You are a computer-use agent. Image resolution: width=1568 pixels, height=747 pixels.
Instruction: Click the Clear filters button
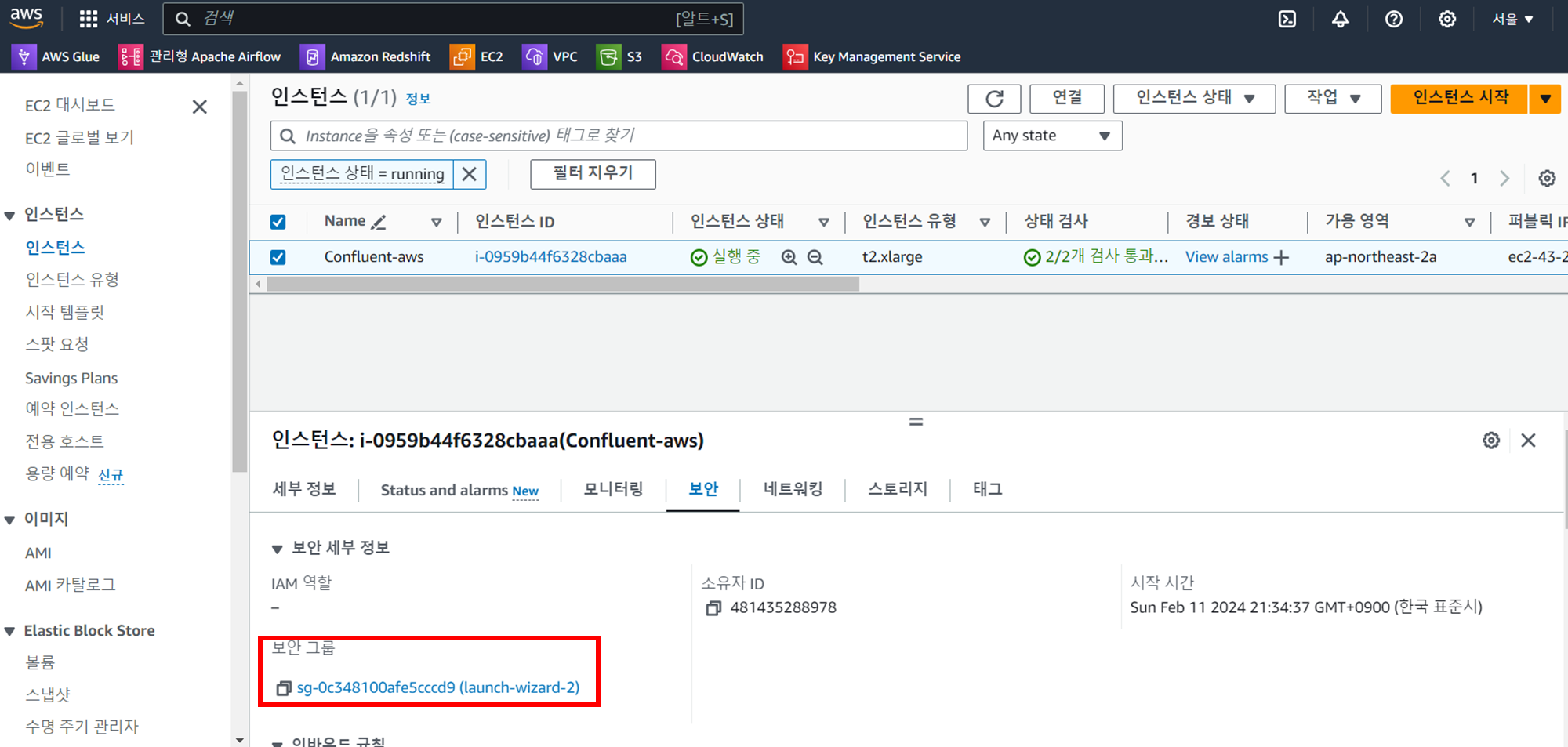pyautogui.click(x=593, y=174)
